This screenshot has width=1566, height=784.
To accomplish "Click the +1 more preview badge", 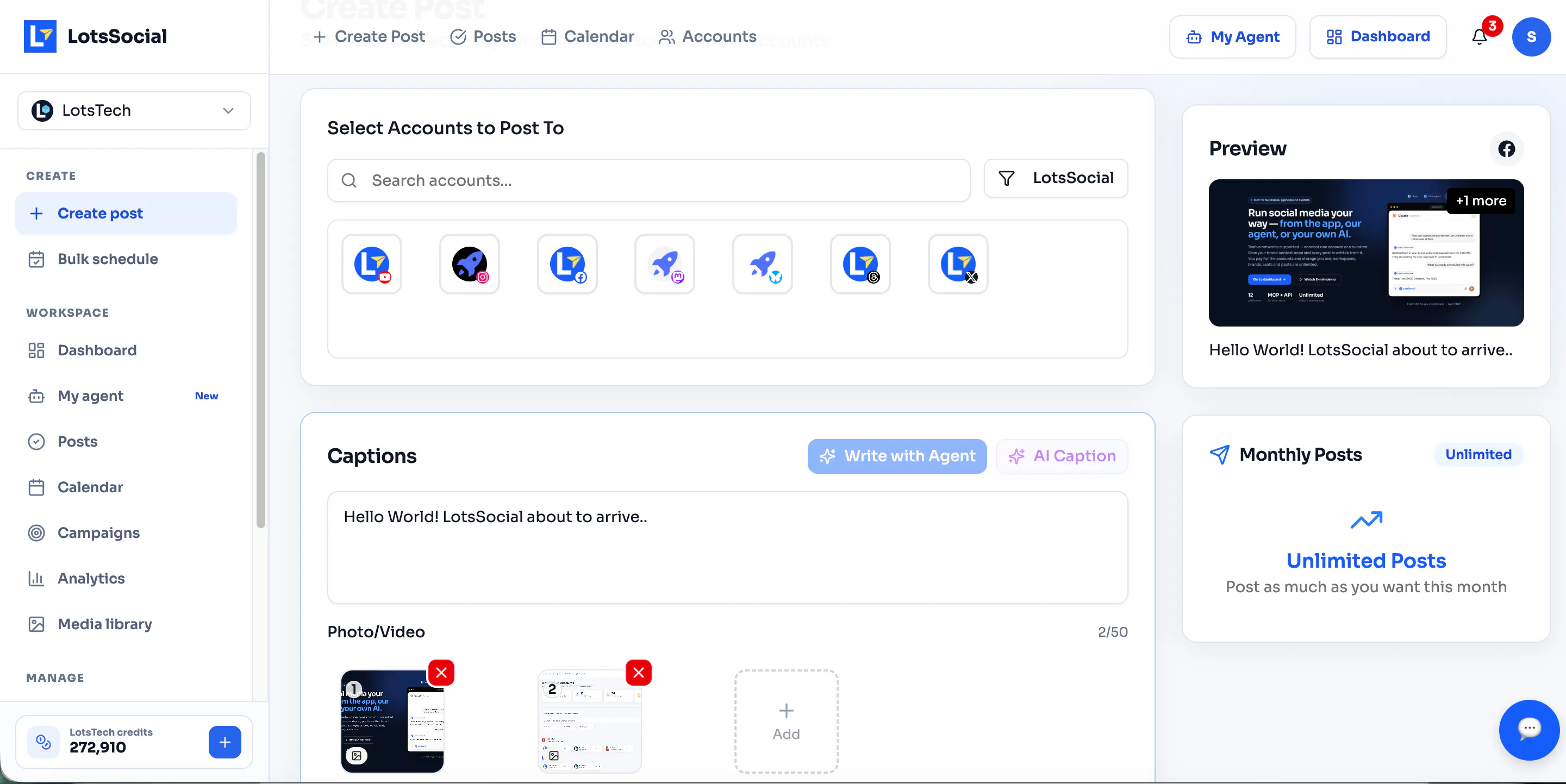I will [1481, 200].
